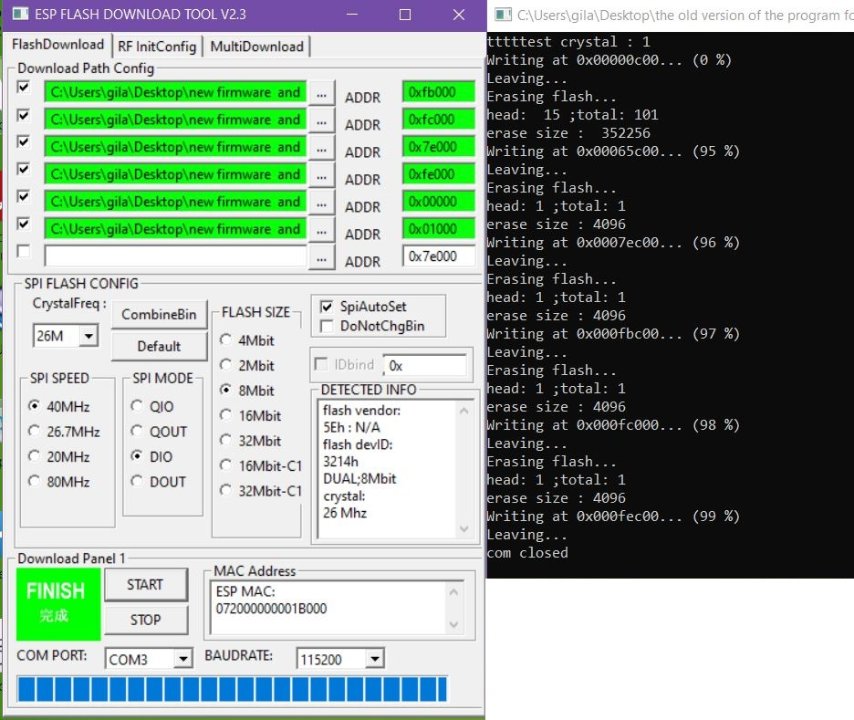Viewport: 854px width, 720px height.
Task: Click the Default button
Action: click(x=159, y=346)
